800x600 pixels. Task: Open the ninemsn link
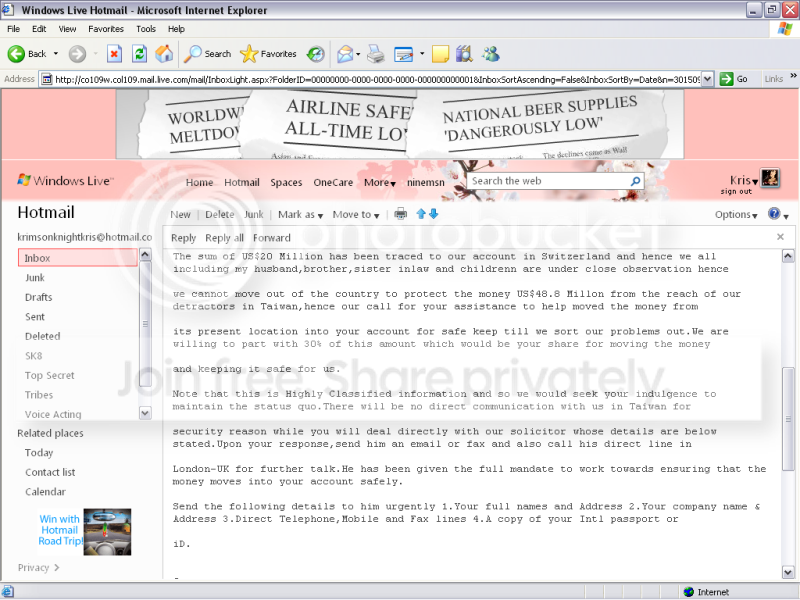pyautogui.click(x=426, y=183)
